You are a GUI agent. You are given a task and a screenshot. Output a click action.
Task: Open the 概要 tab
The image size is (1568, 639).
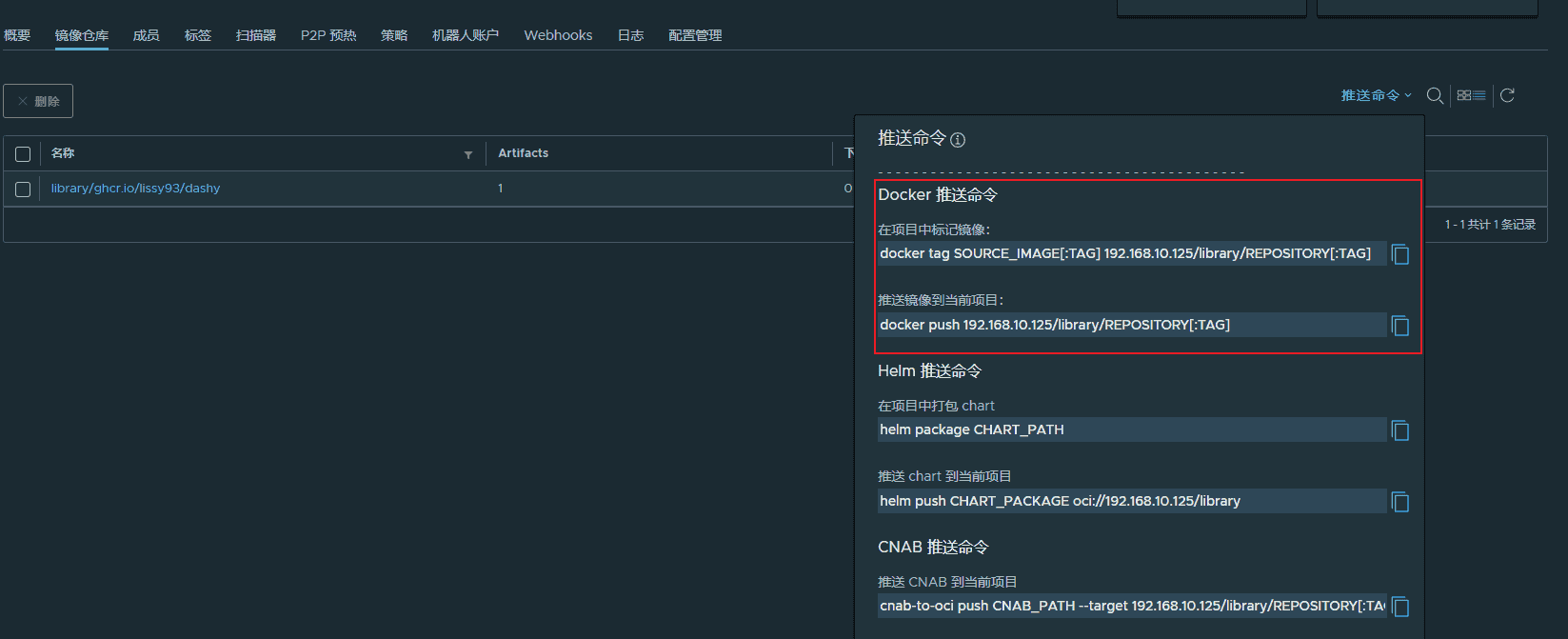17,35
